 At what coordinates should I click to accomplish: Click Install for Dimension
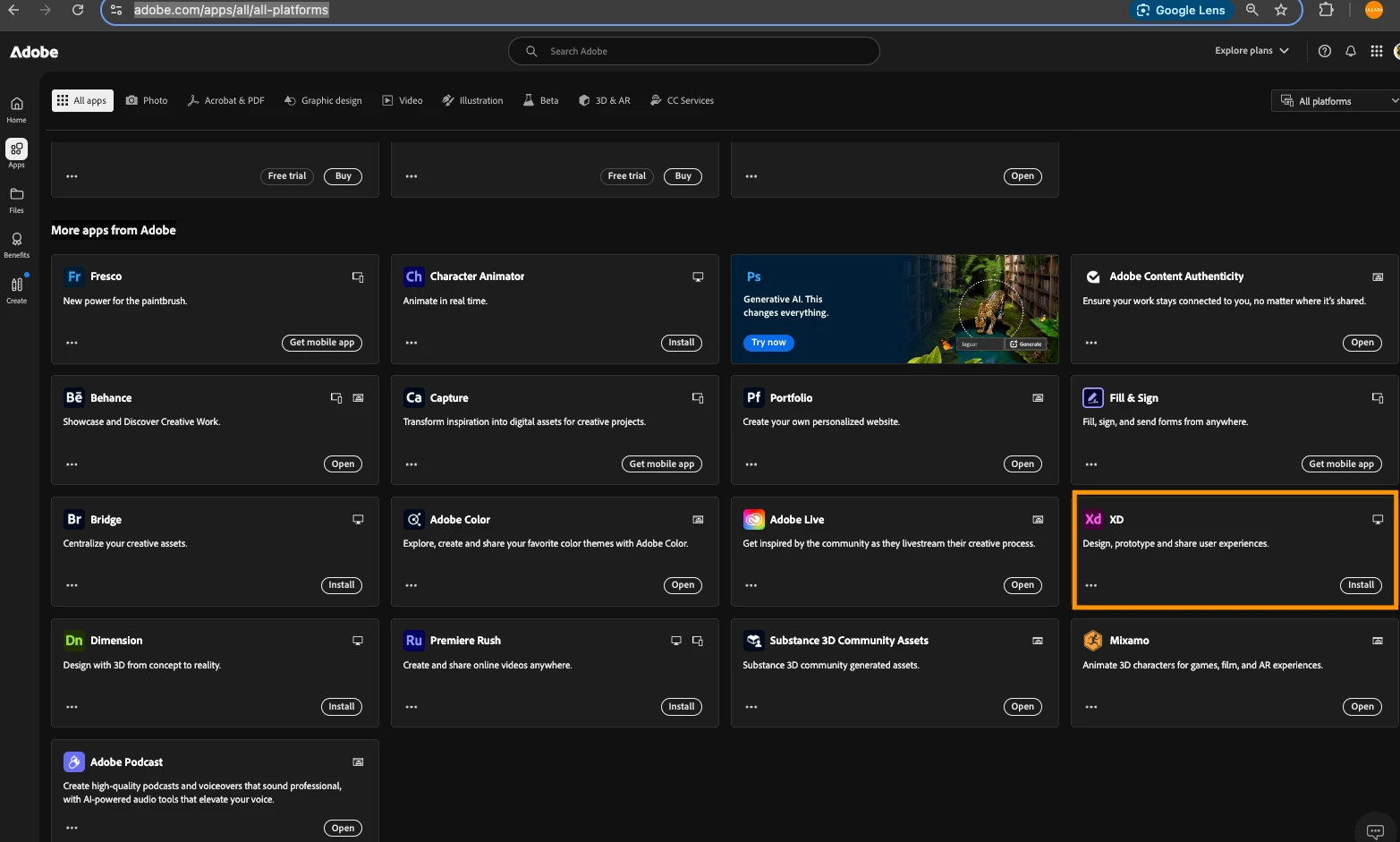tap(342, 707)
